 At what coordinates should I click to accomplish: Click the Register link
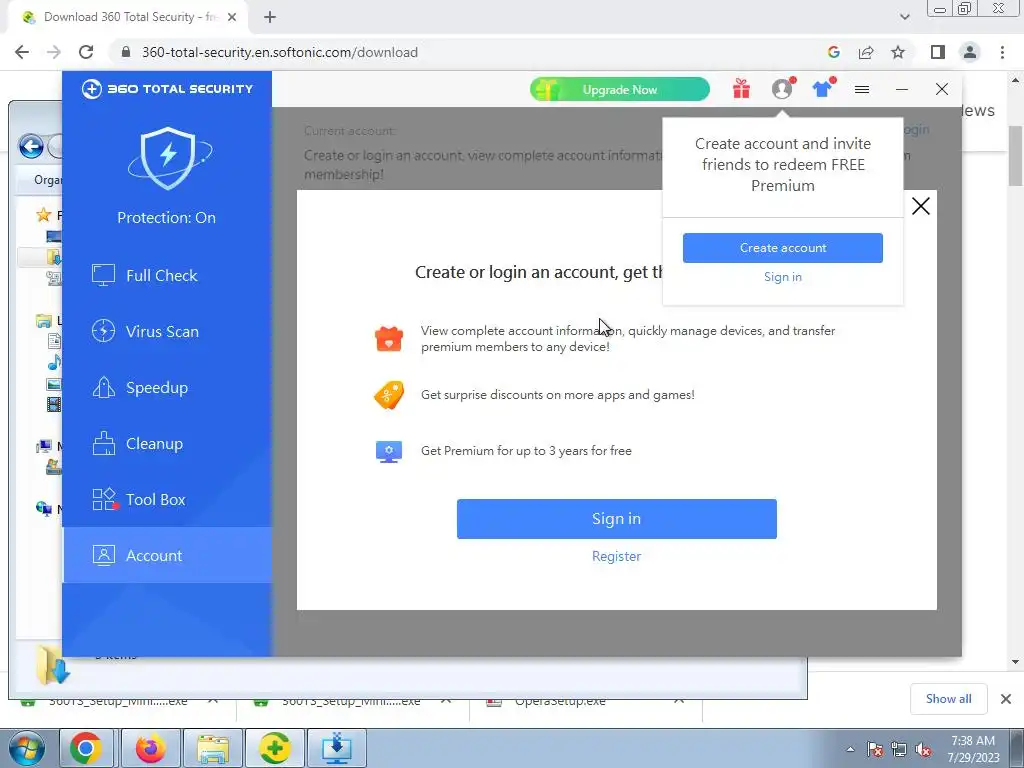point(616,556)
